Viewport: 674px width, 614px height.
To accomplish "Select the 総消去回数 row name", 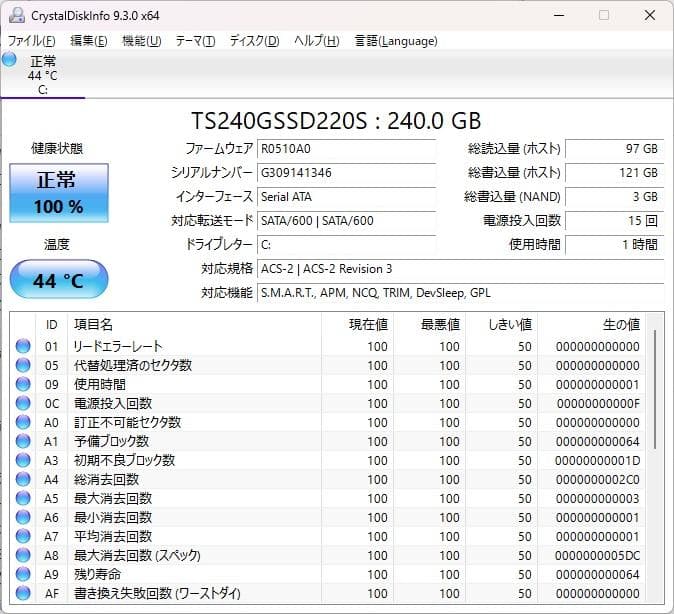I will [106, 479].
